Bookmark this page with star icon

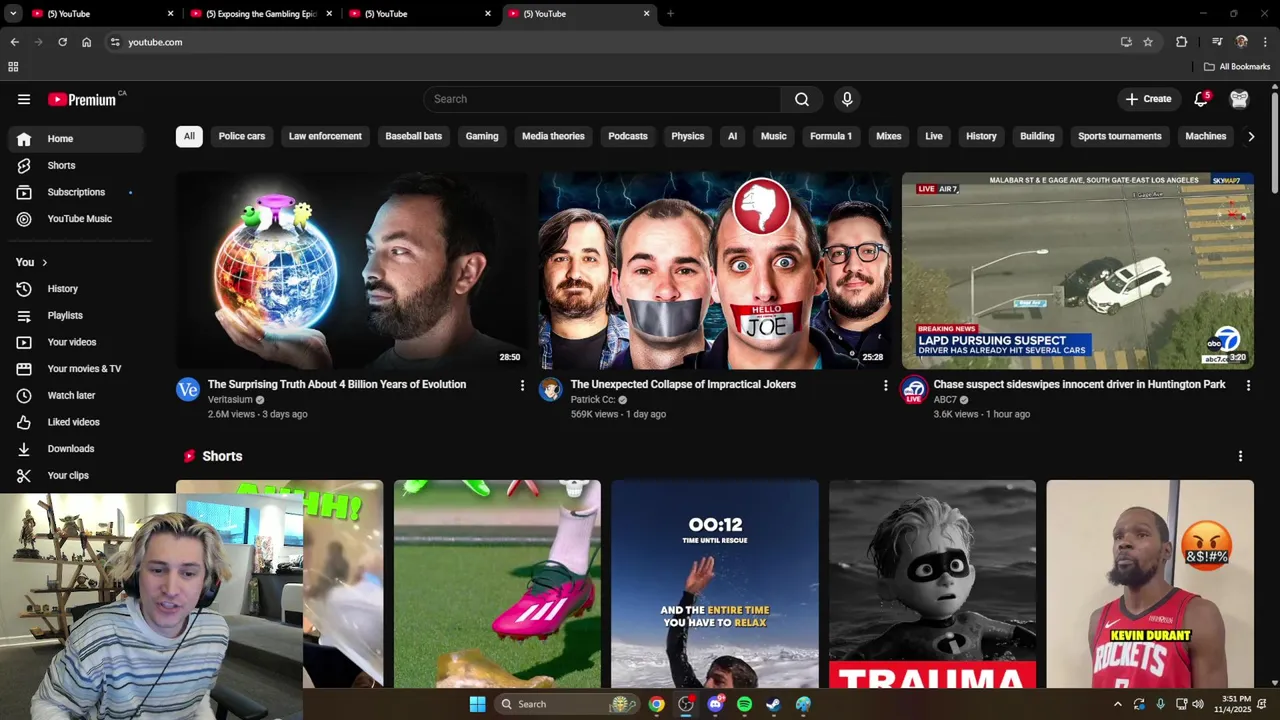[1148, 42]
